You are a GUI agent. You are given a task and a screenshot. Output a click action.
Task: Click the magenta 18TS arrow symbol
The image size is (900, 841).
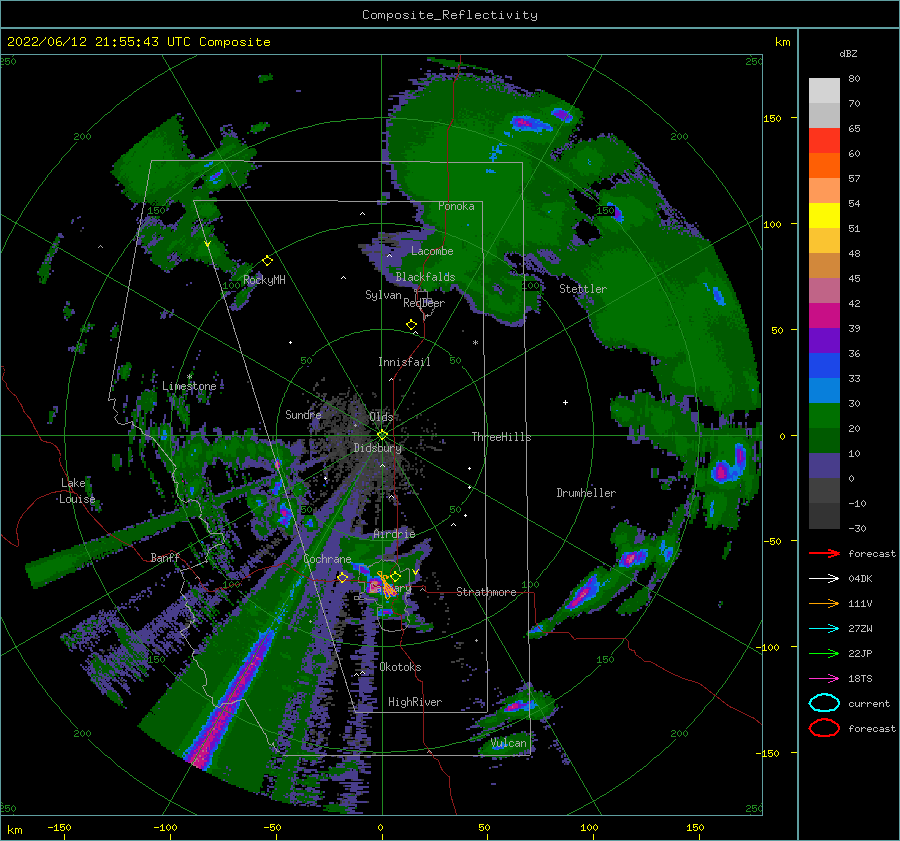click(x=824, y=679)
